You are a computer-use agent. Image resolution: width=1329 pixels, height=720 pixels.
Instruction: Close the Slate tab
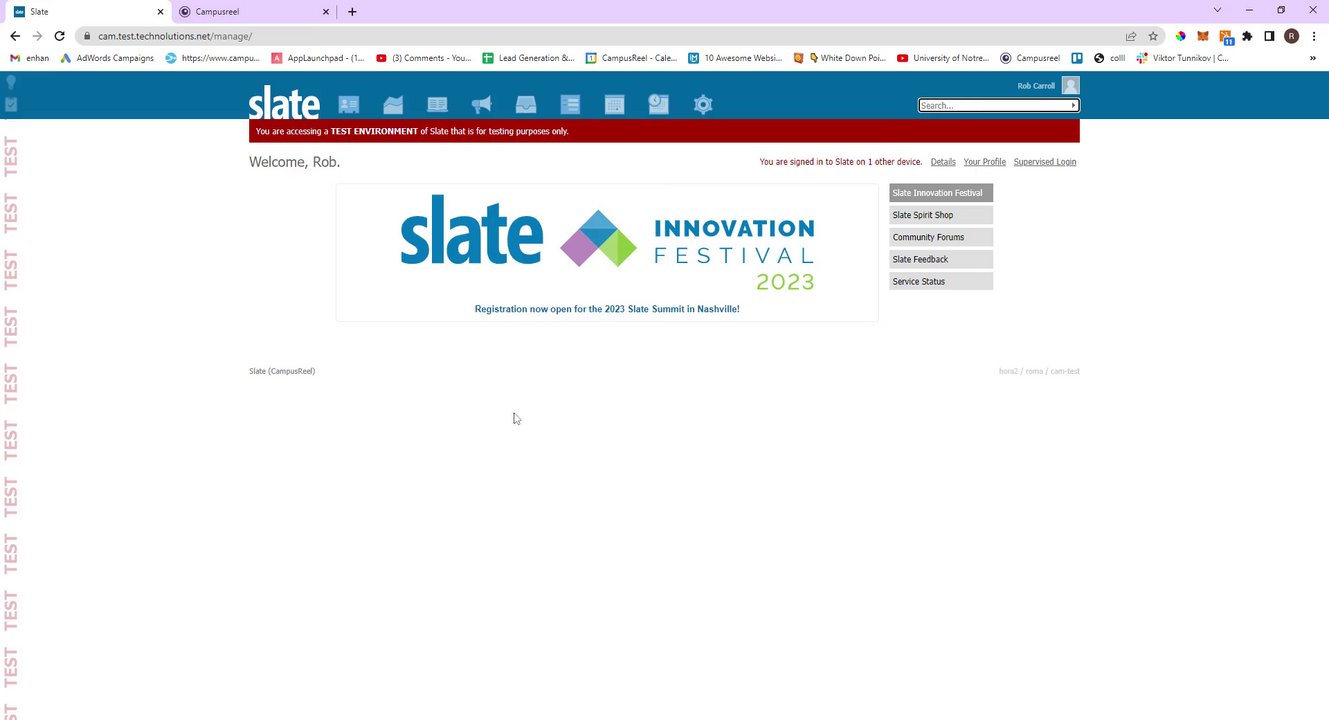point(160,12)
